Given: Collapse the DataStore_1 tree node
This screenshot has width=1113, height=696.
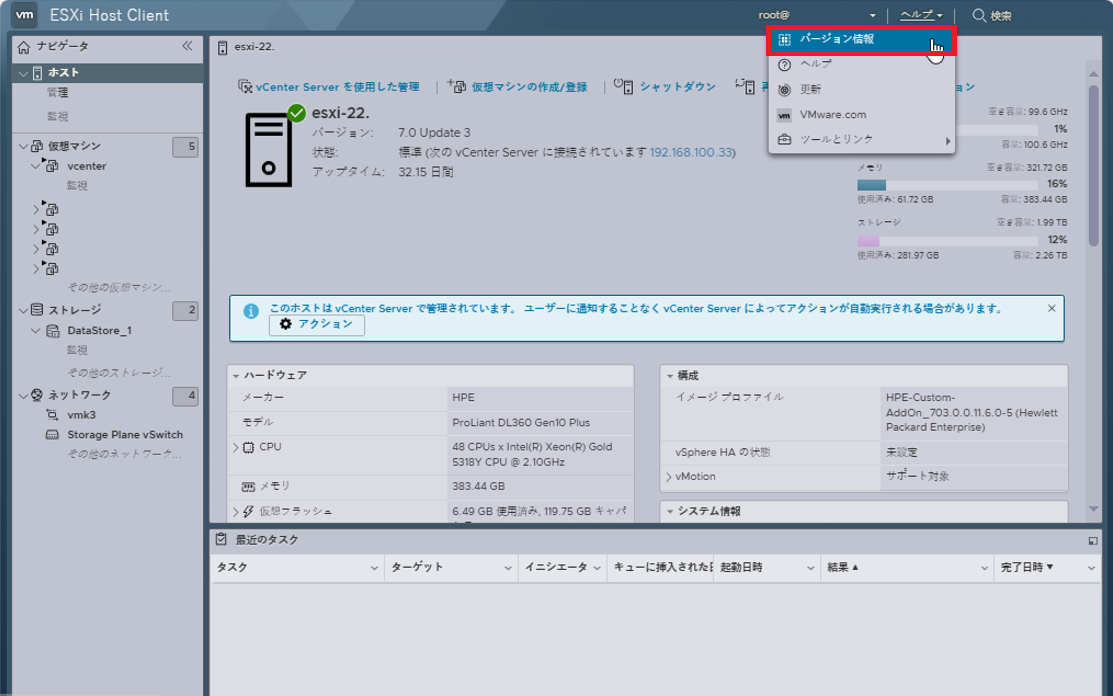Looking at the screenshot, I should (35, 331).
